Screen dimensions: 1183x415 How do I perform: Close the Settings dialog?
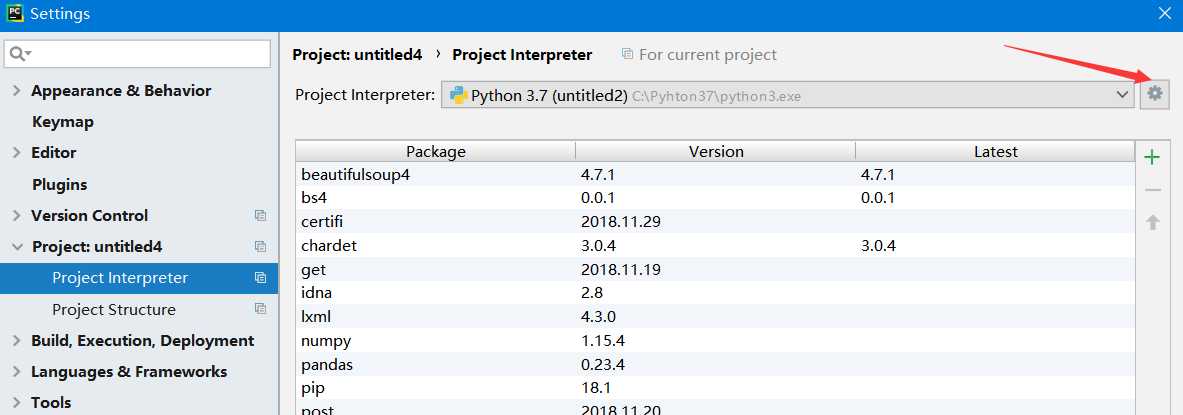coord(1164,13)
